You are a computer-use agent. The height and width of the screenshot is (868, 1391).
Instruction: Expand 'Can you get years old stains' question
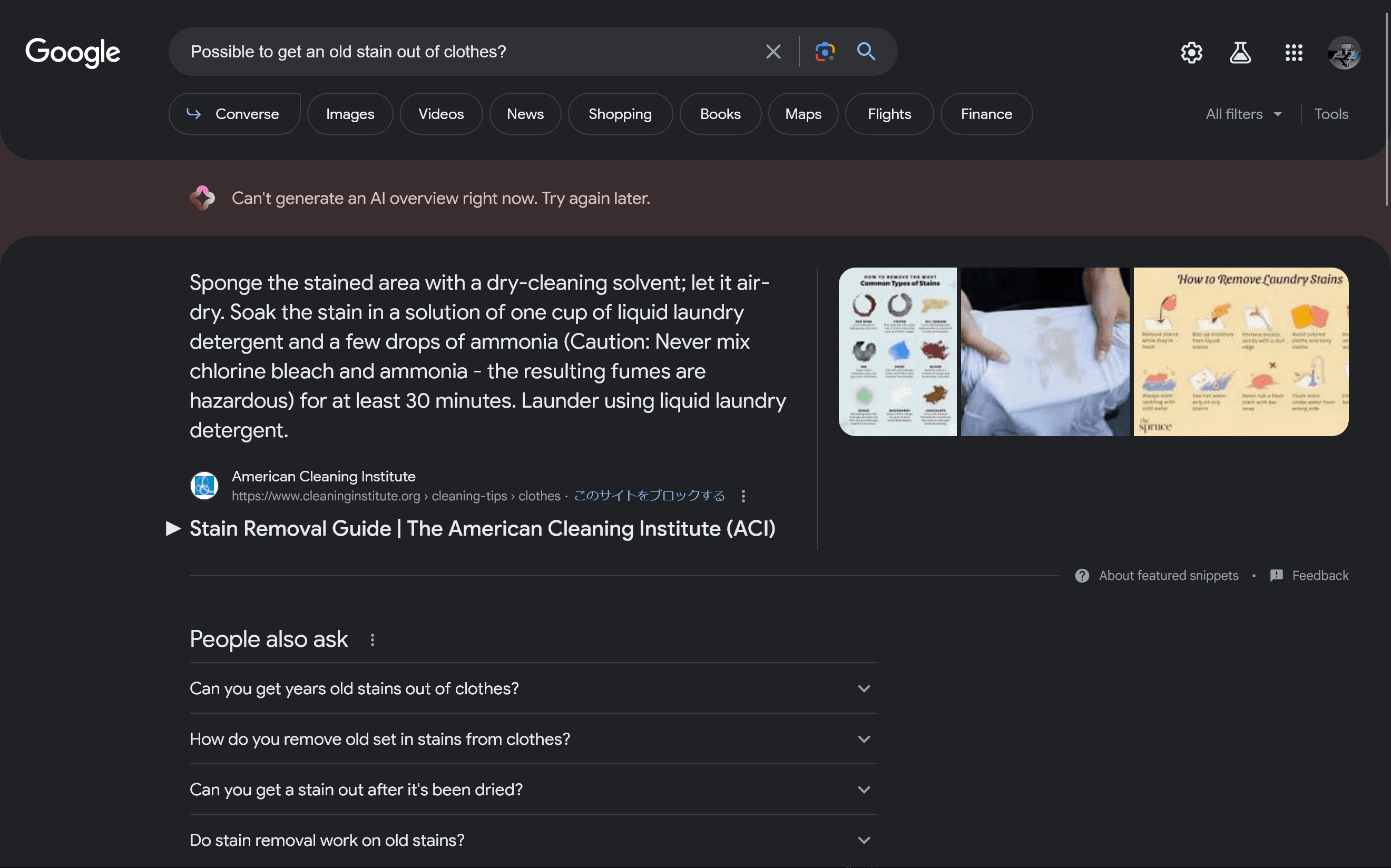[x=532, y=688]
